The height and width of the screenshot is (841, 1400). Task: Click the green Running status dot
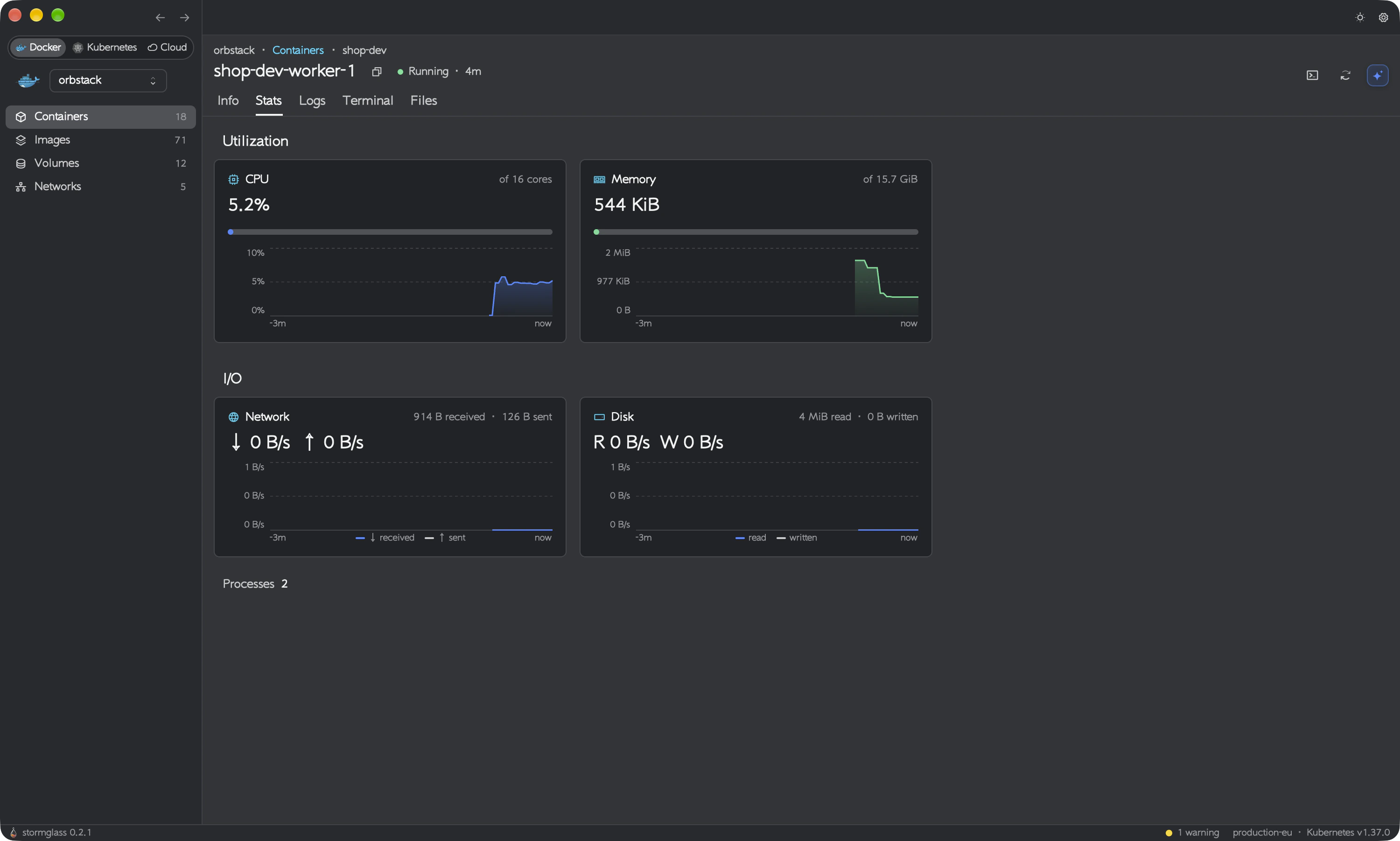[400, 72]
